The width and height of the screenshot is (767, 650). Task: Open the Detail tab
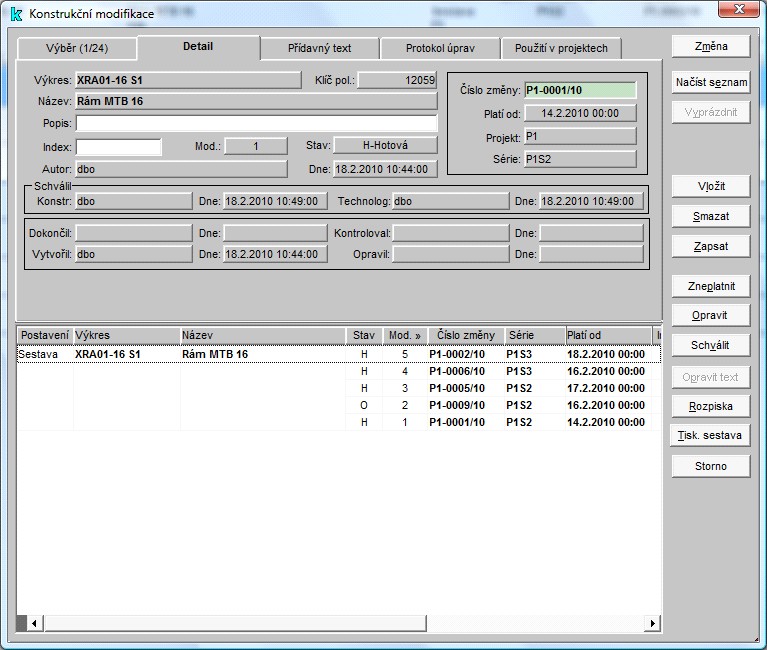[x=198, y=47]
